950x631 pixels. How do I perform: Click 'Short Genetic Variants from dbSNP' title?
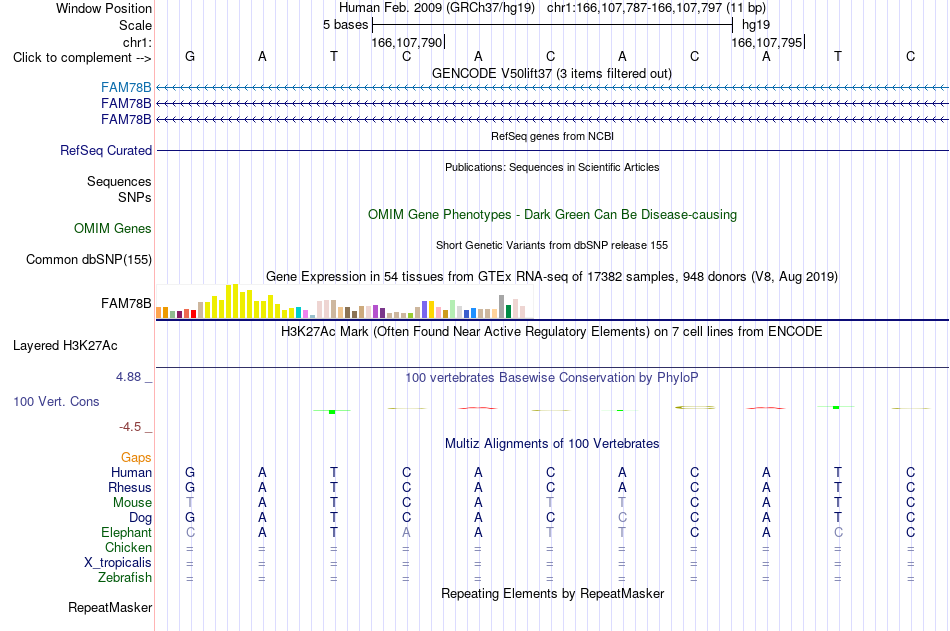[552, 245]
